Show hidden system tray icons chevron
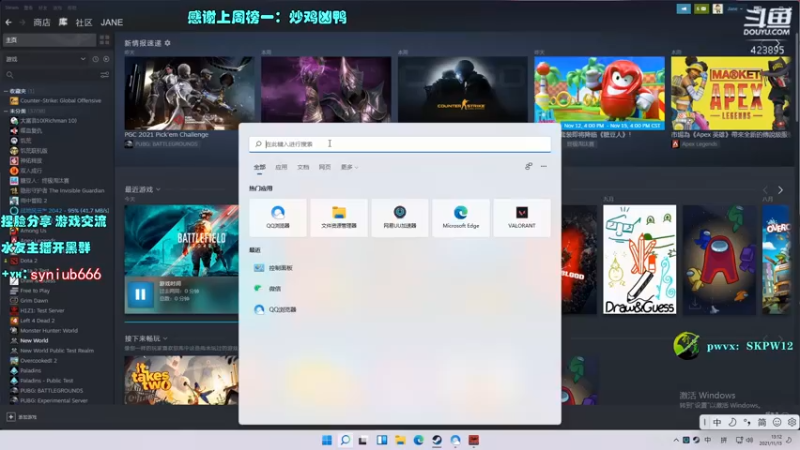This screenshot has height=450, width=800. tap(676, 440)
